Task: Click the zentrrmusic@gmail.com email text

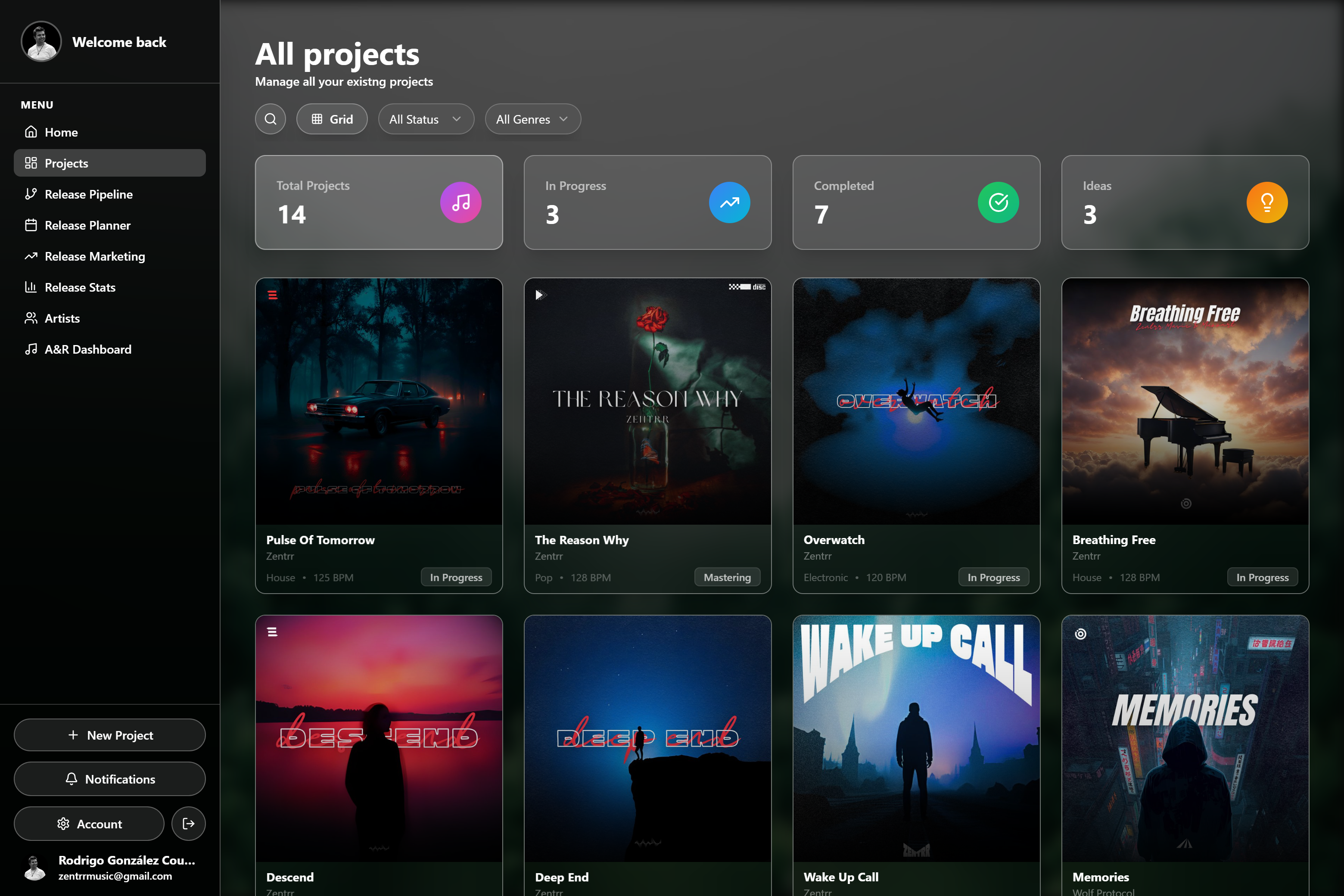Action: (x=115, y=876)
